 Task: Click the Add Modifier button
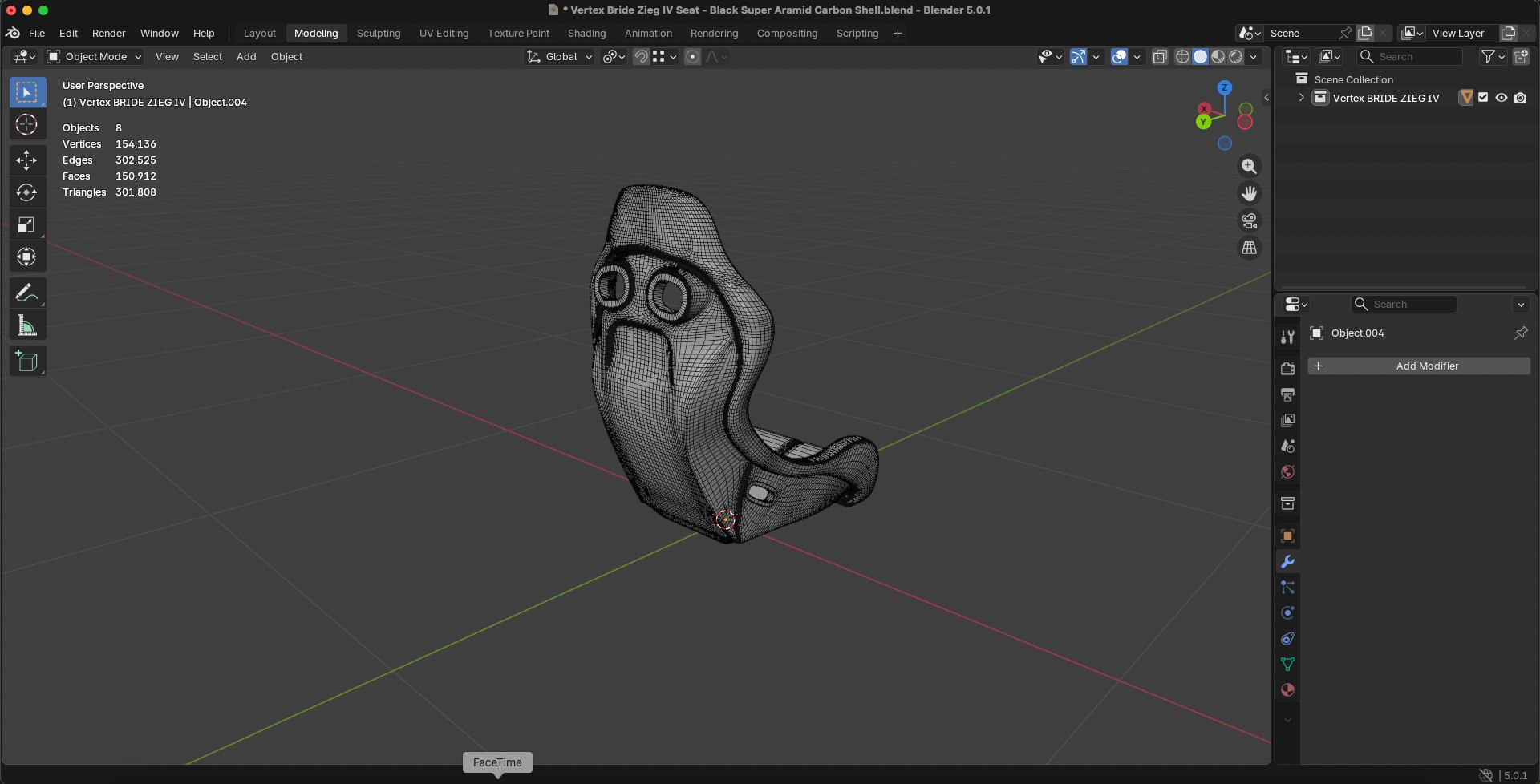point(1419,366)
